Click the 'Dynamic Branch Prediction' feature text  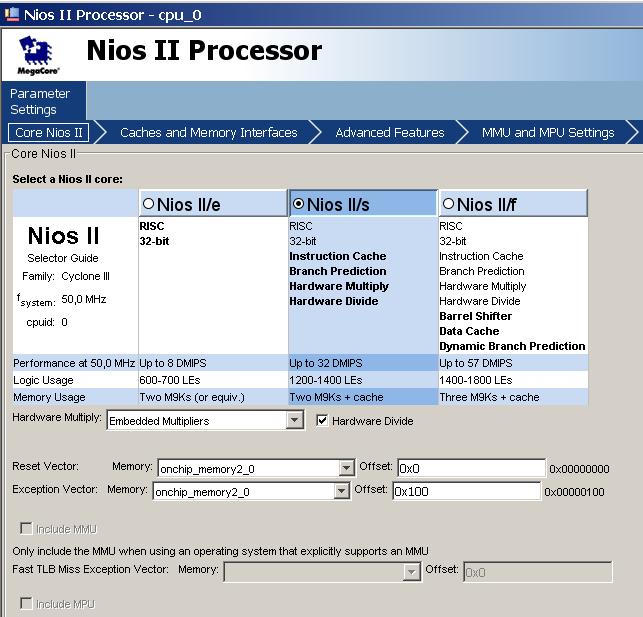coord(512,346)
